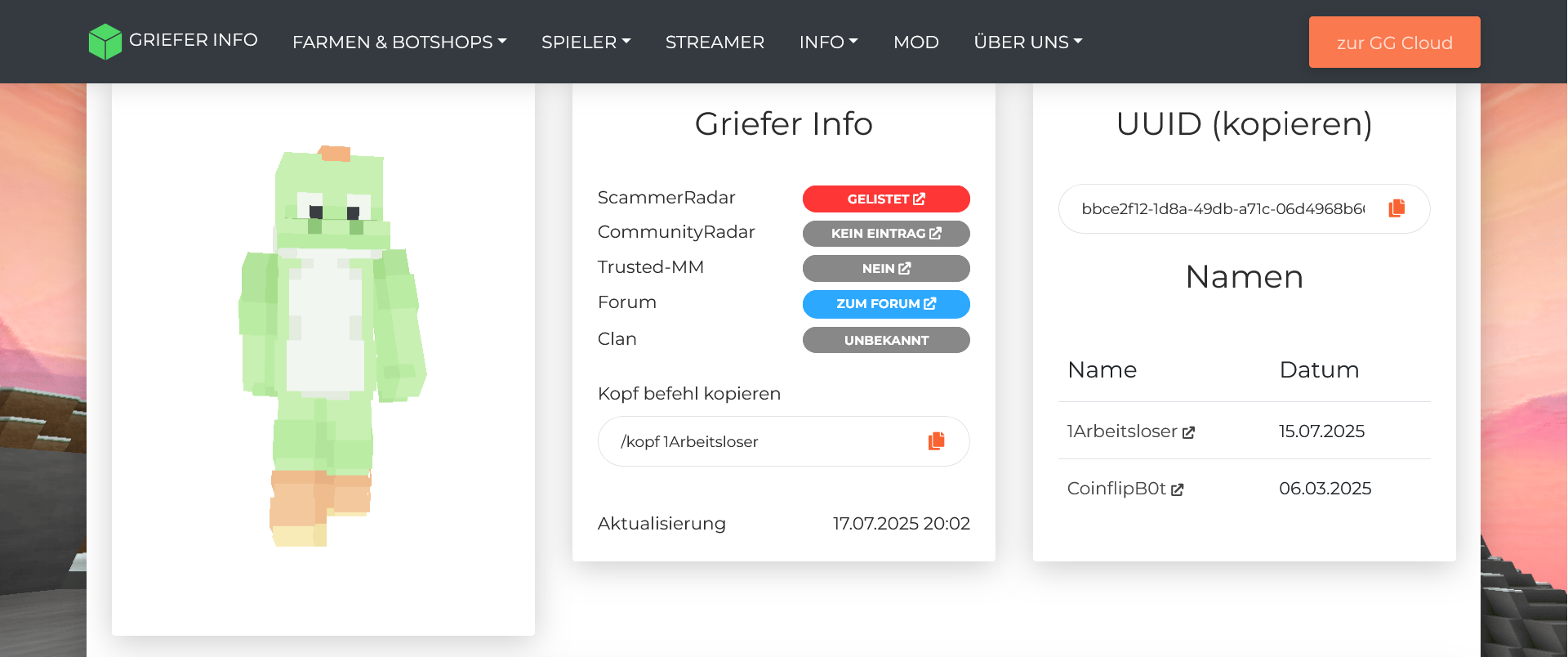Open the external link icon beside CoinflipB0t
The width and height of the screenshot is (1568, 657).
coord(1177,489)
